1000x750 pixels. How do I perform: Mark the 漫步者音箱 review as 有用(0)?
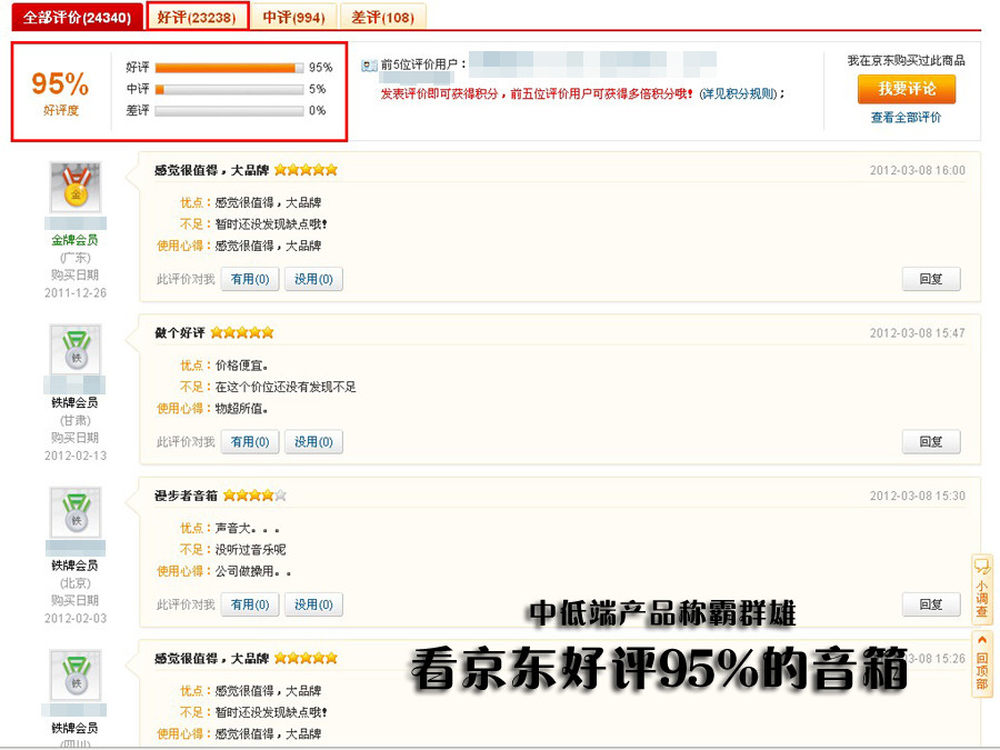pos(250,605)
